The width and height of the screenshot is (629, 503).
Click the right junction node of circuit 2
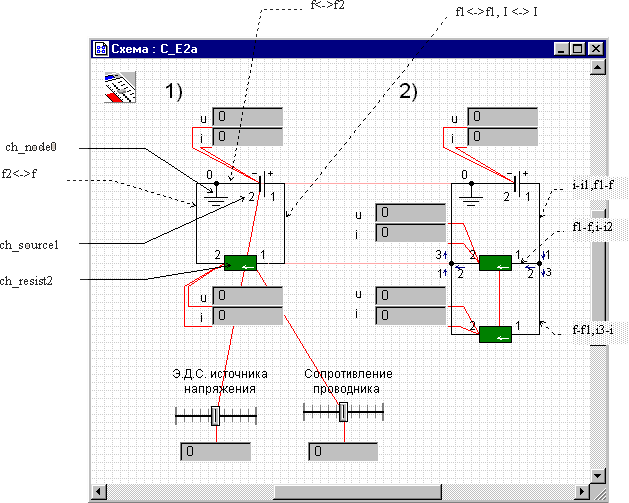540,264
